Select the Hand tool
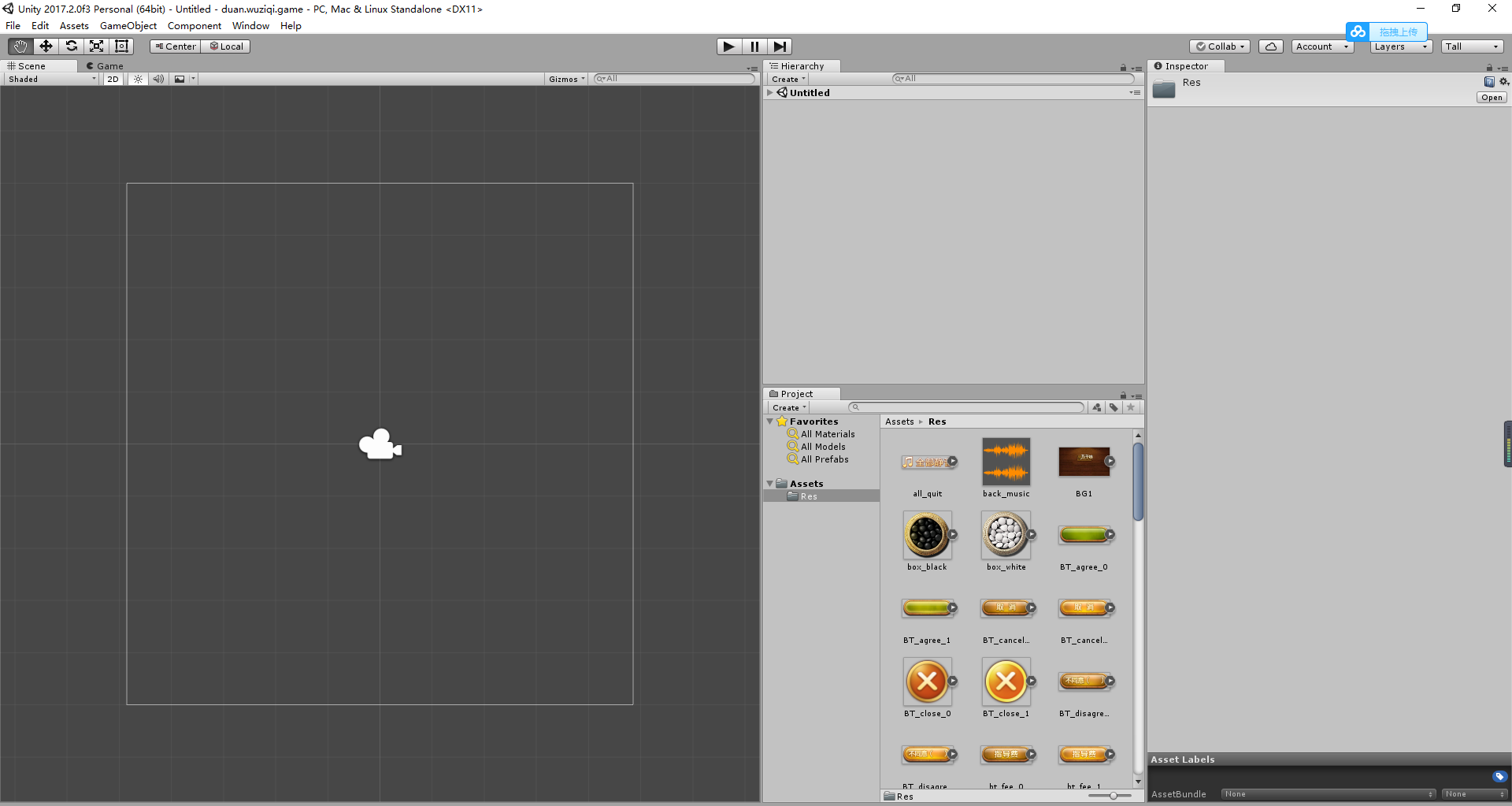This screenshot has width=1512, height=806. coord(19,46)
